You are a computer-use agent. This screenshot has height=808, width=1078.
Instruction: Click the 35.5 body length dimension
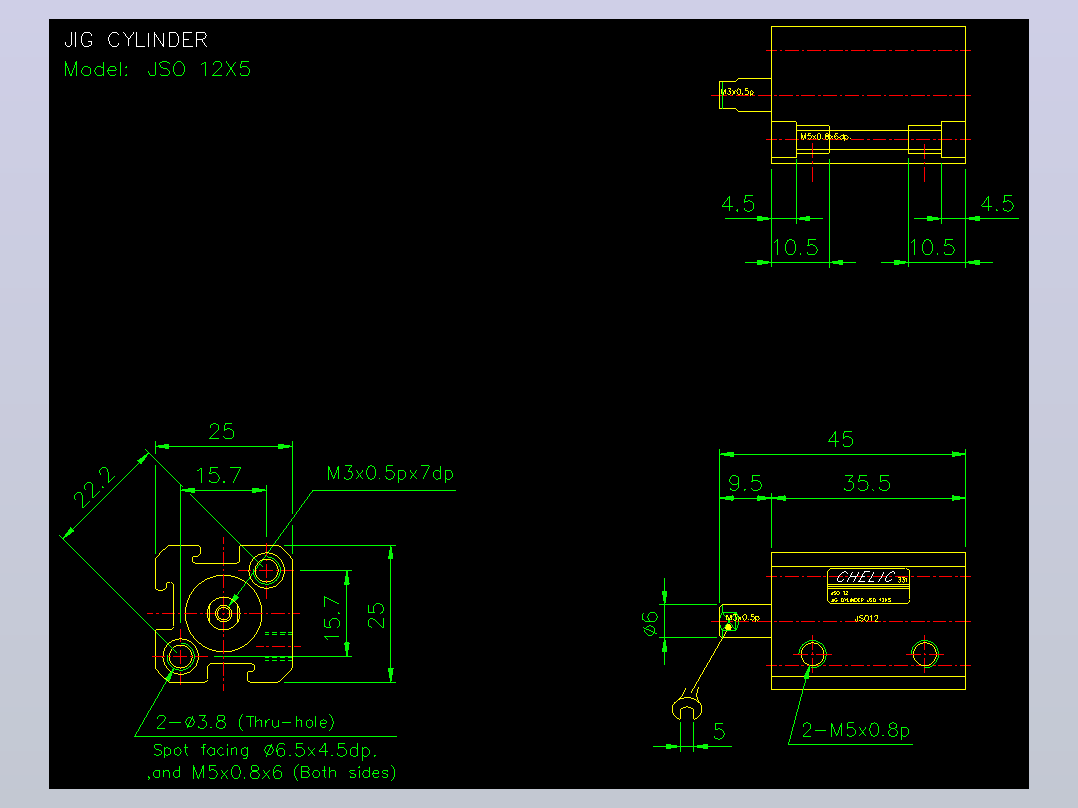[866, 483]
